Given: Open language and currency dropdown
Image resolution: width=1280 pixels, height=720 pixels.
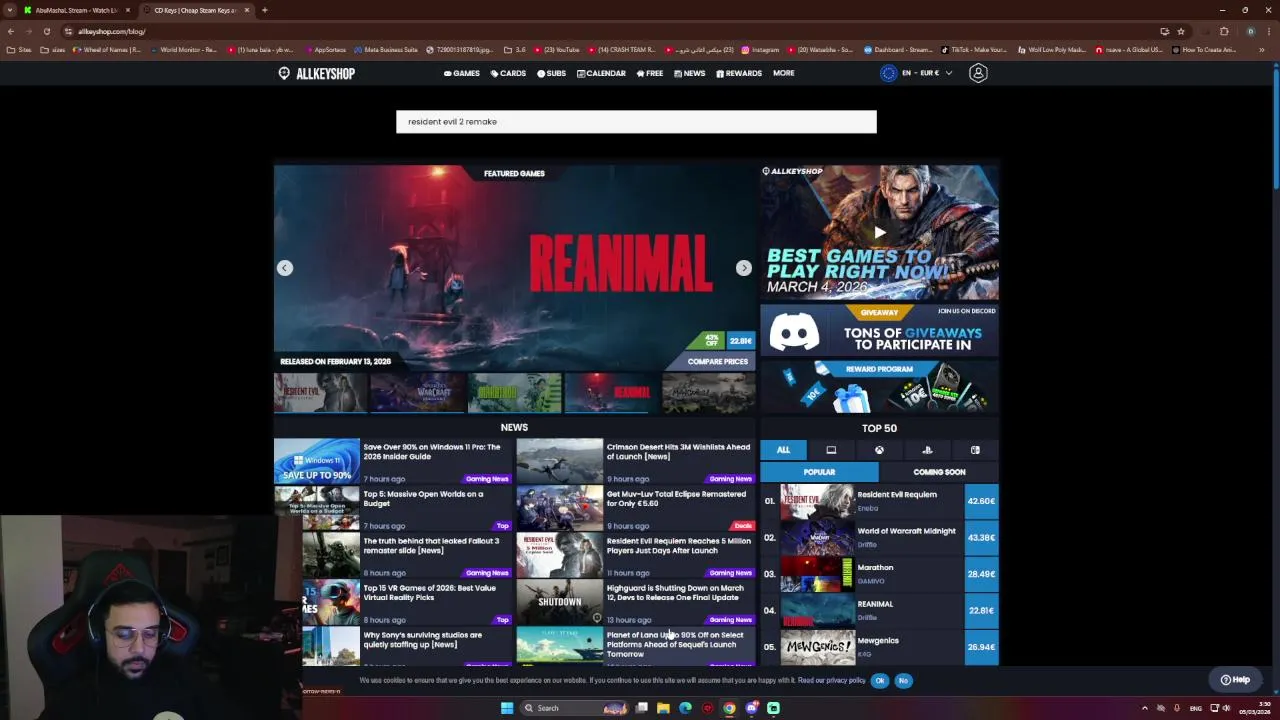Looking at the screenshot, I should tap(917, 73).
